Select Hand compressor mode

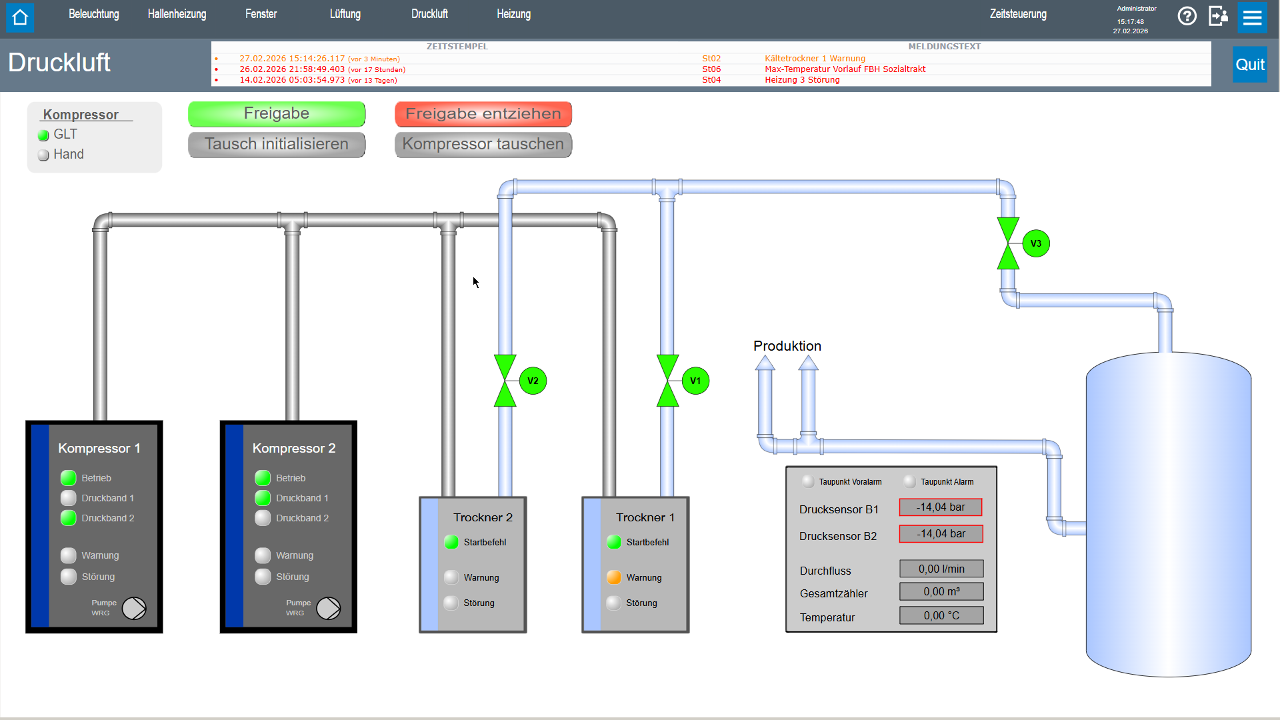[x=44, y=155]
